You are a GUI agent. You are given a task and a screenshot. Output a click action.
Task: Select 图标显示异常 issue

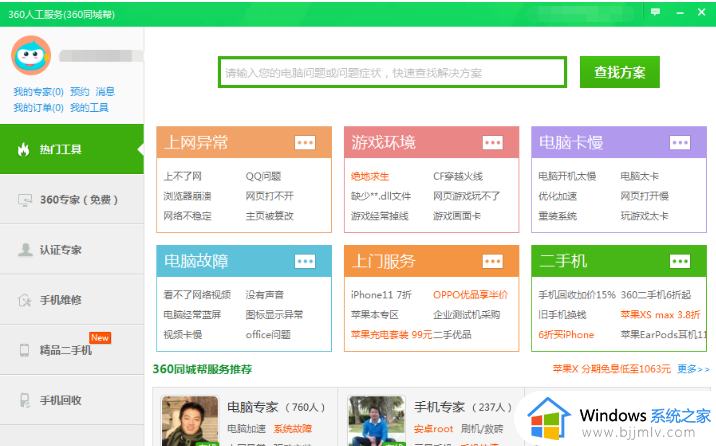coord(274,315)
